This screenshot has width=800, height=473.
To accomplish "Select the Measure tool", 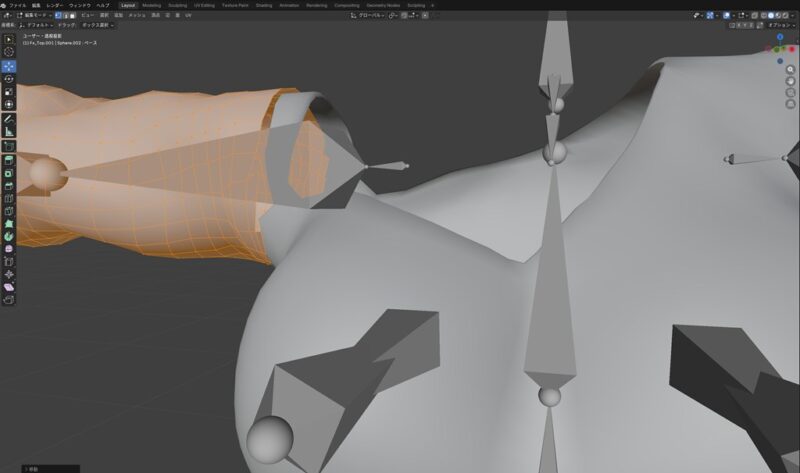I will coord(9,131).
